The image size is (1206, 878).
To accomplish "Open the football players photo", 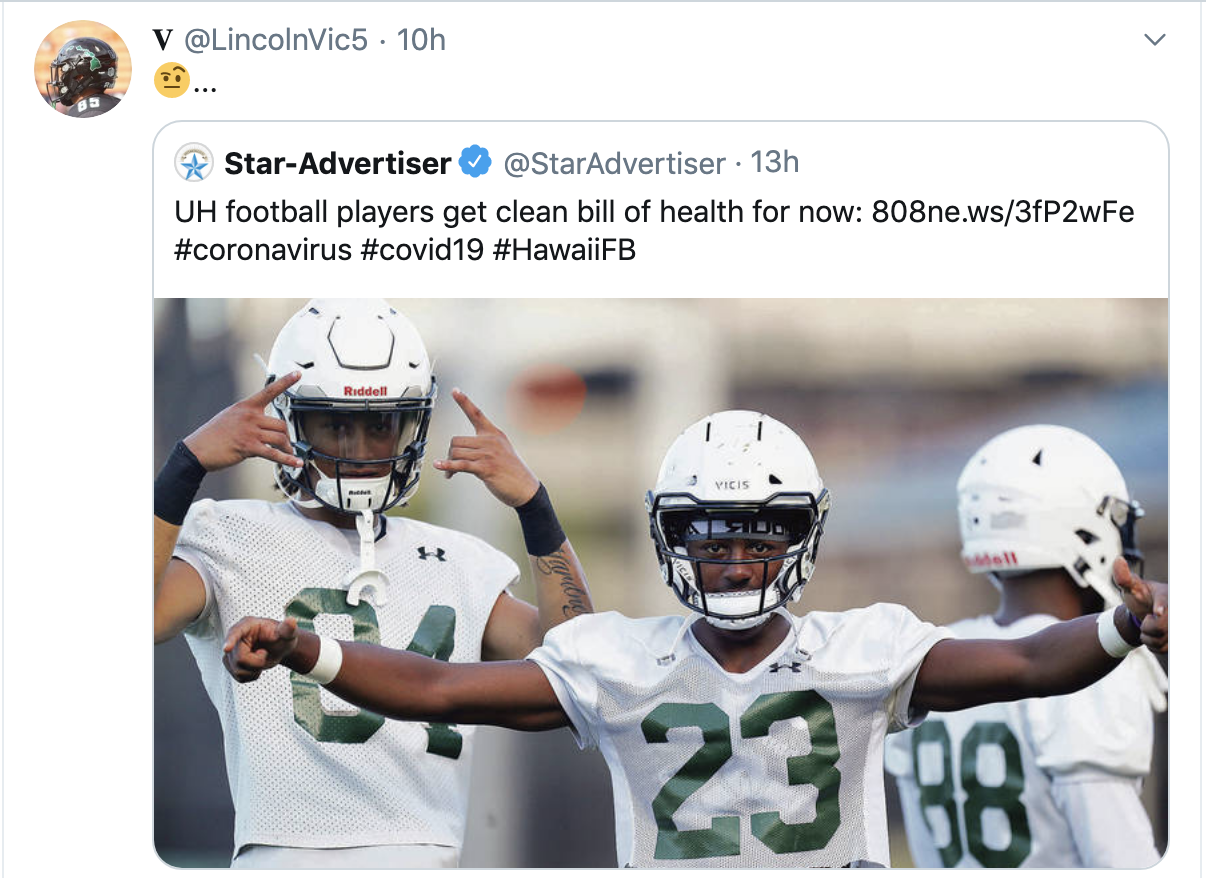I will coord(660,582).
